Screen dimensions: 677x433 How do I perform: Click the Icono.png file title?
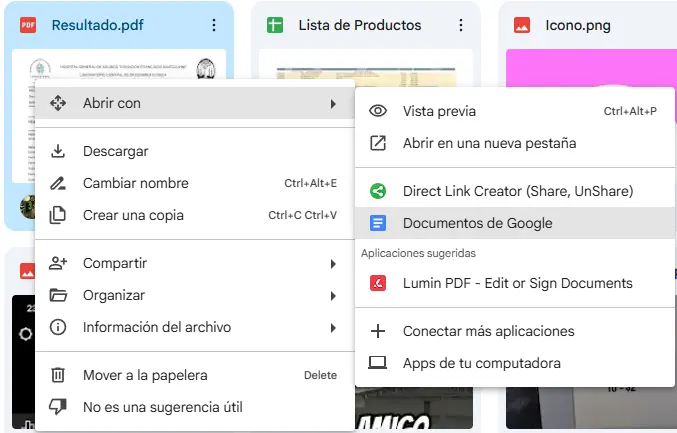point(578,25)
